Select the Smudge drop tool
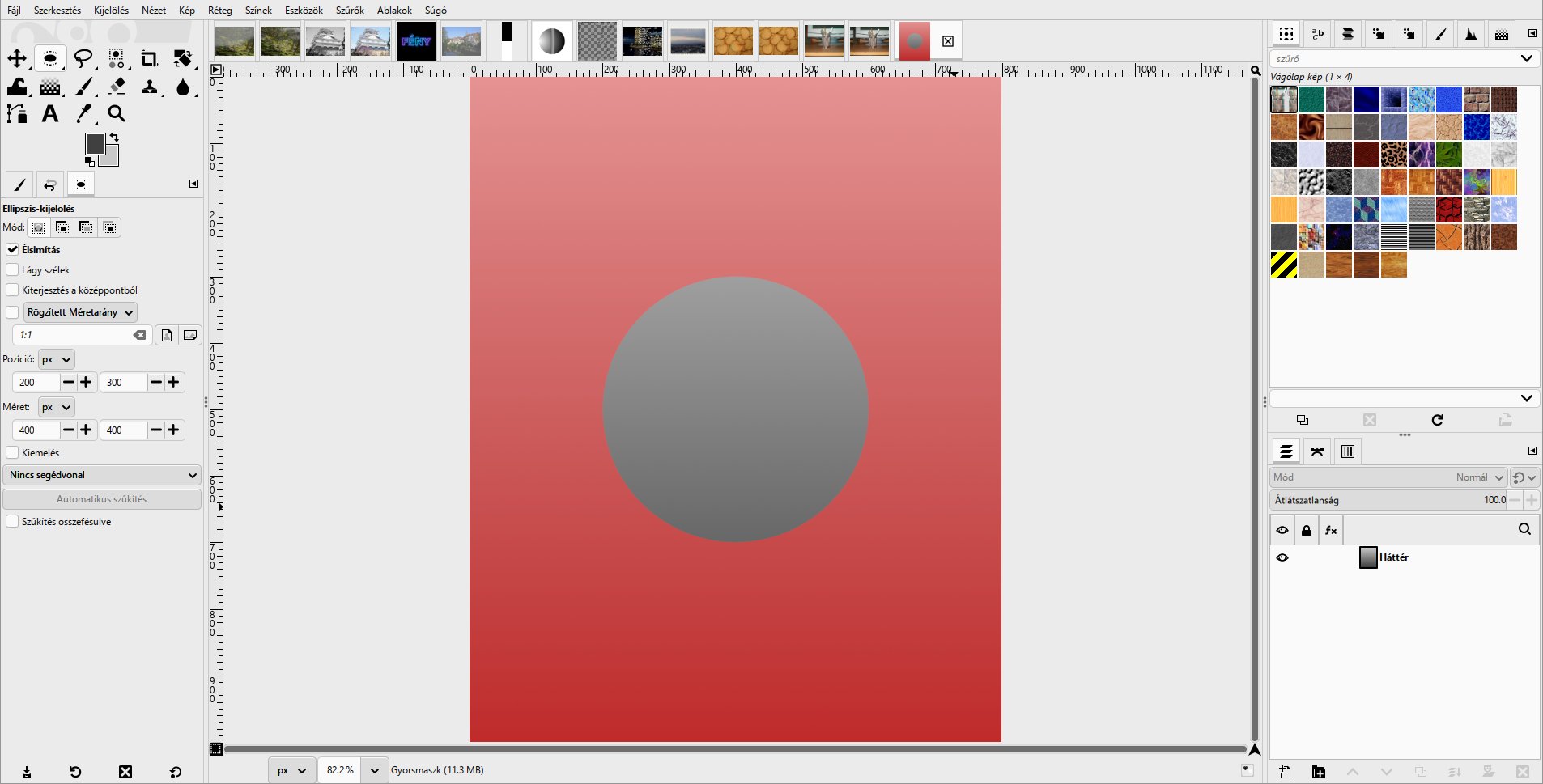The width and height of the screenshot is (1543, 784). [183, 87]
